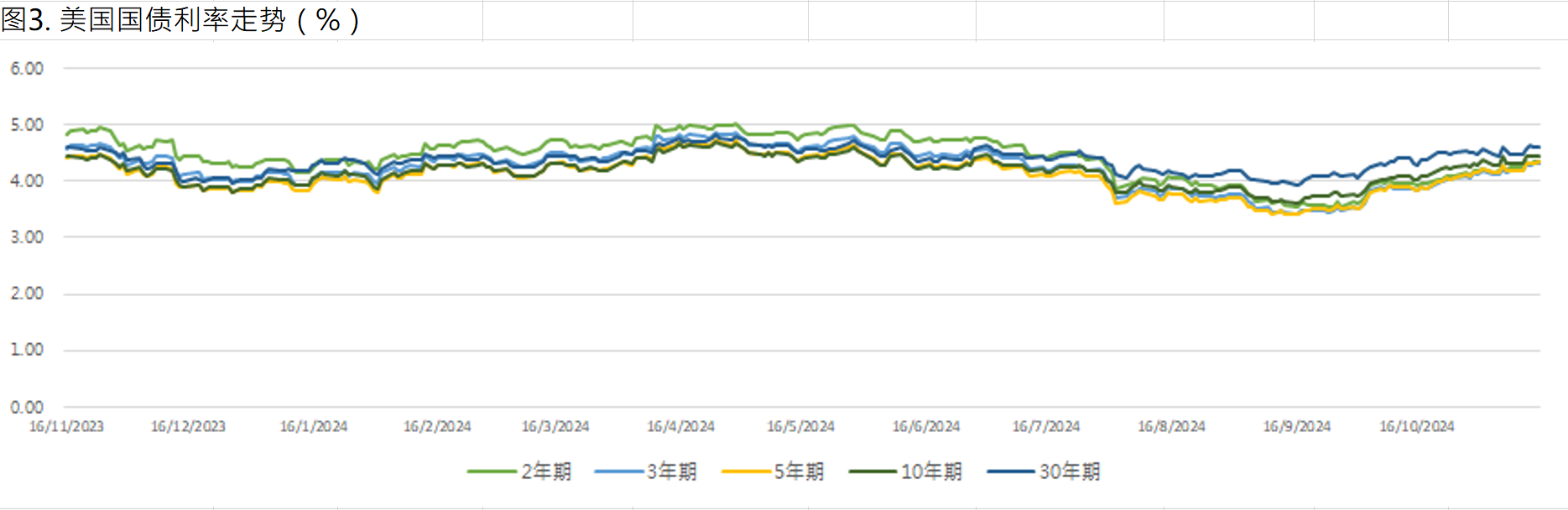Click the 3.00 y-axis label

click(27, 237)
